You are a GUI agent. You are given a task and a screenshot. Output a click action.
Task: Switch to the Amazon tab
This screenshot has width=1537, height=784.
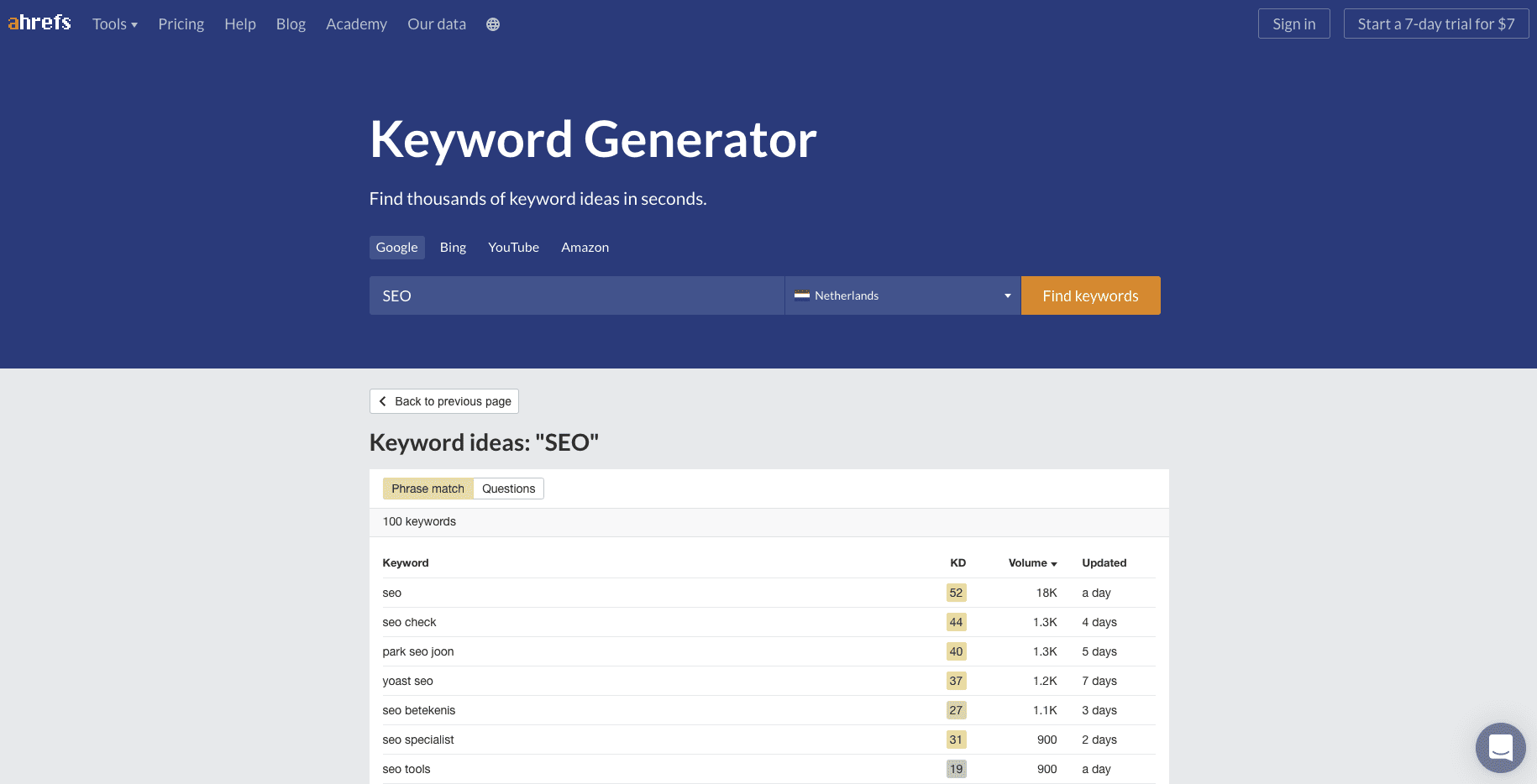pos(585,248)
